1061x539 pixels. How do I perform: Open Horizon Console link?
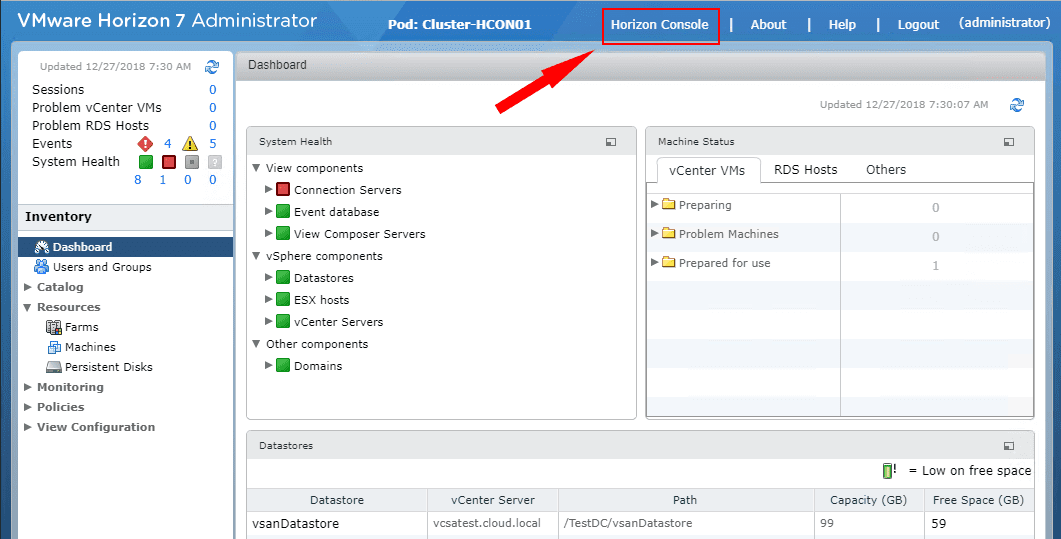659,24
